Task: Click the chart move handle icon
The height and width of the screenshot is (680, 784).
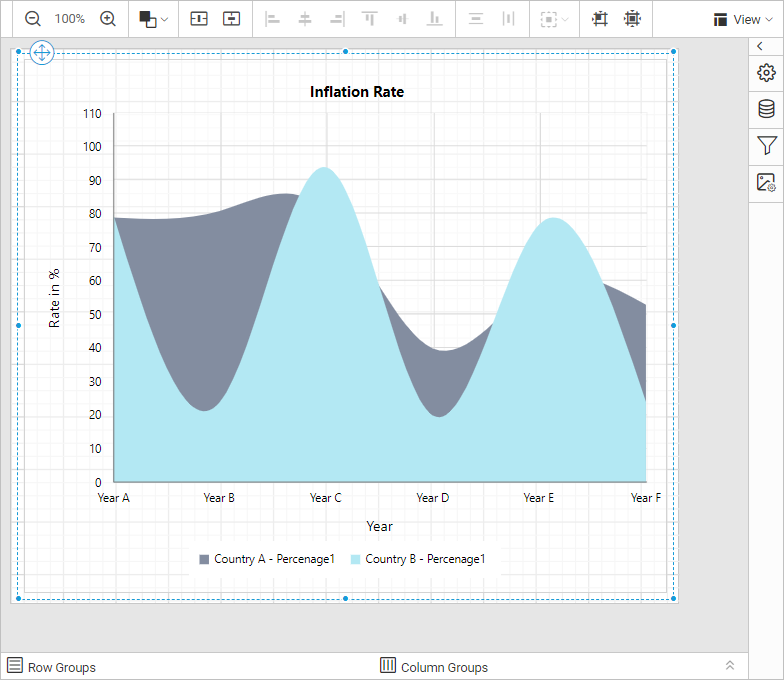Action: [42, 52]
